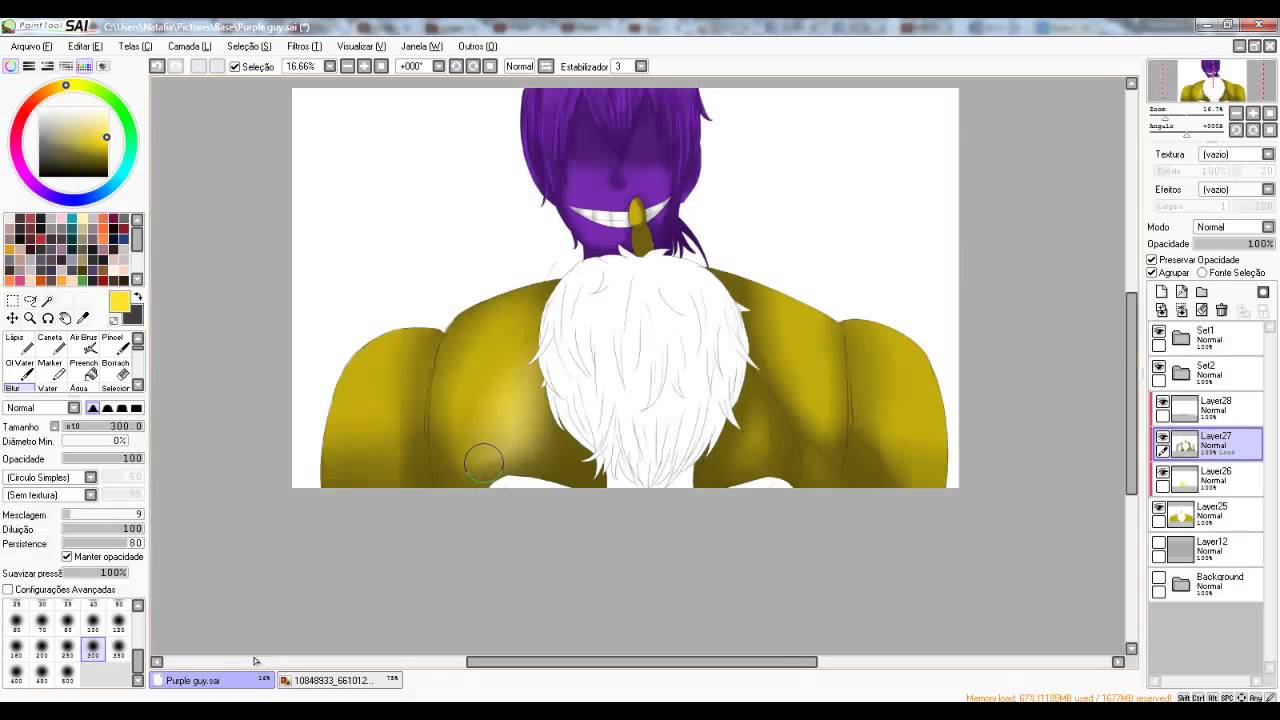Select the Preench bucket fill tool
The width and height of the screenshot is (1280, 720).
tap(83, 370)
